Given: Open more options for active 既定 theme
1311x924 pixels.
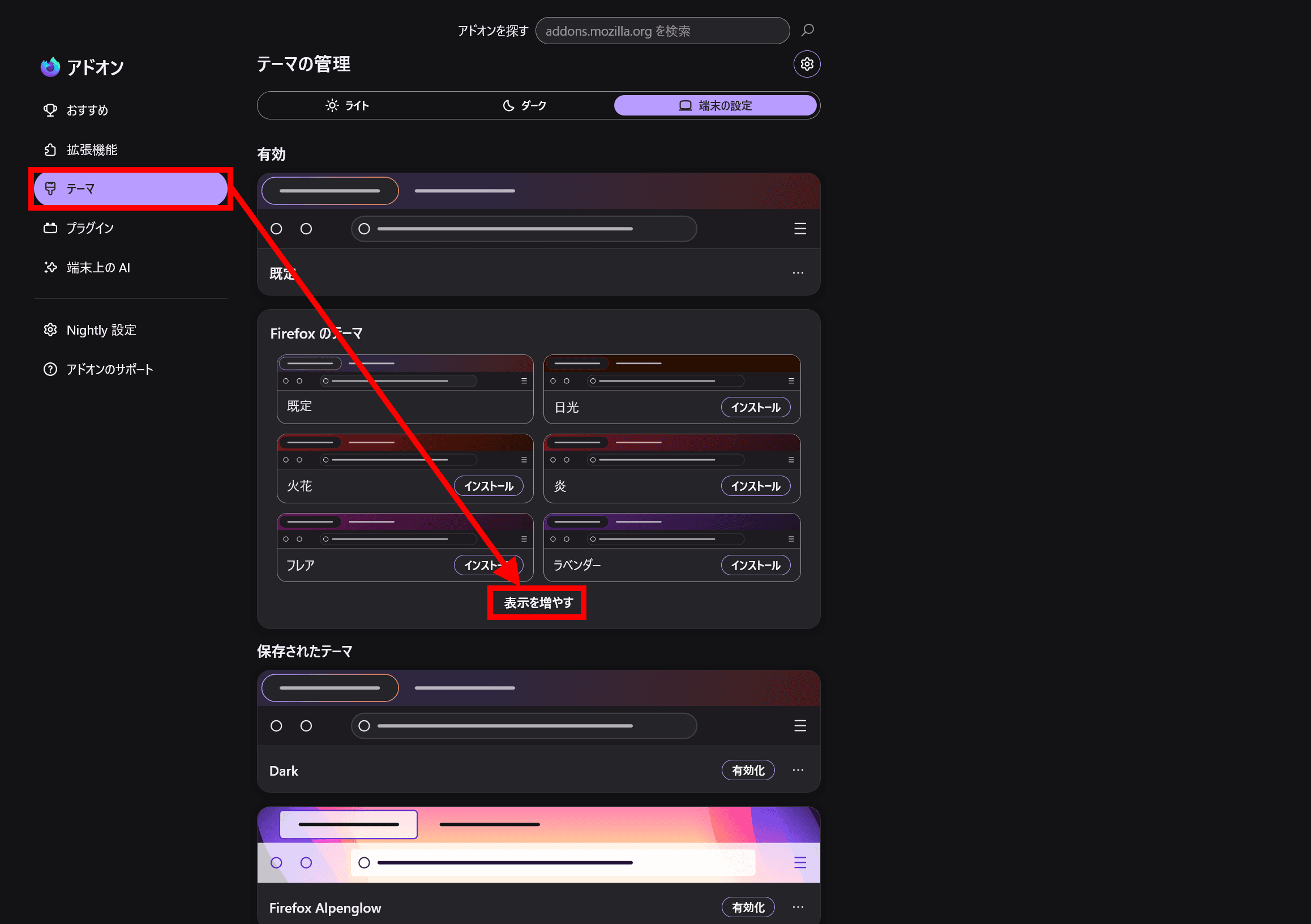Looking at the screenshot, I should [x=798, y=273].
